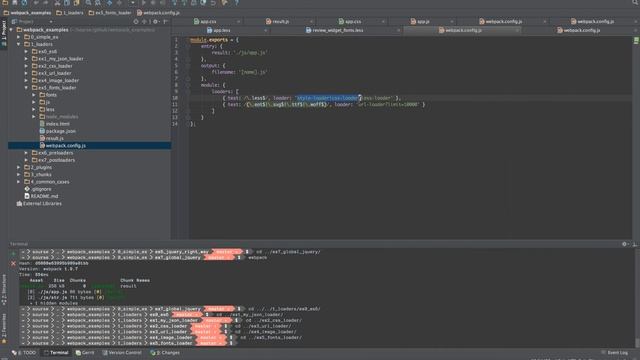This screenshot has width=640, height=360.
Task: Click External Libraries icon in tree
Action: tap(19, 203)
